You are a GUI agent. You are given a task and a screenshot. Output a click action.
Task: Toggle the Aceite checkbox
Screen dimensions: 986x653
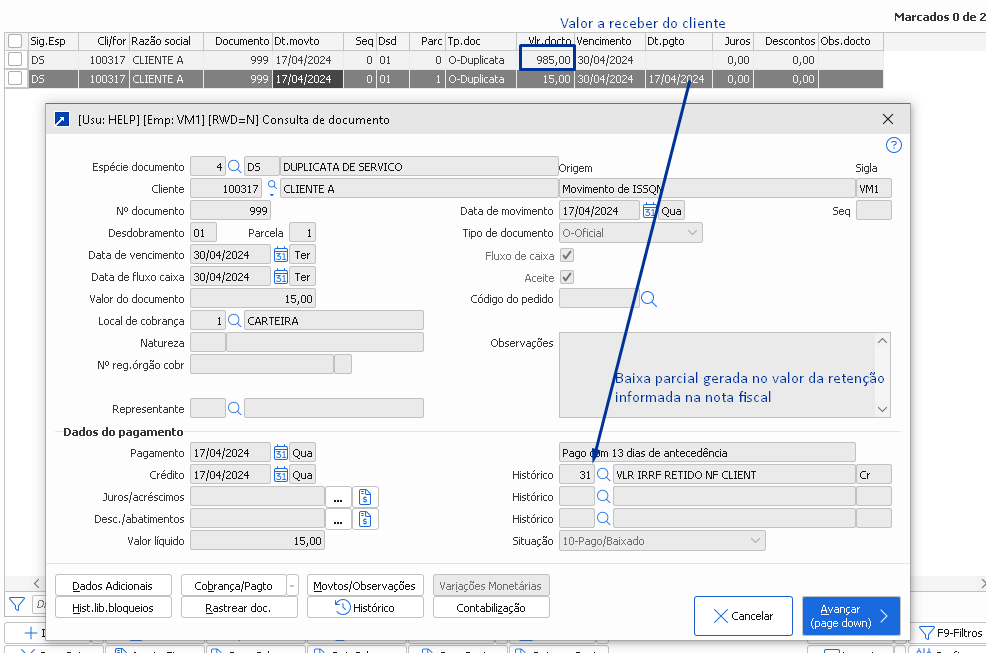point(567,278)
